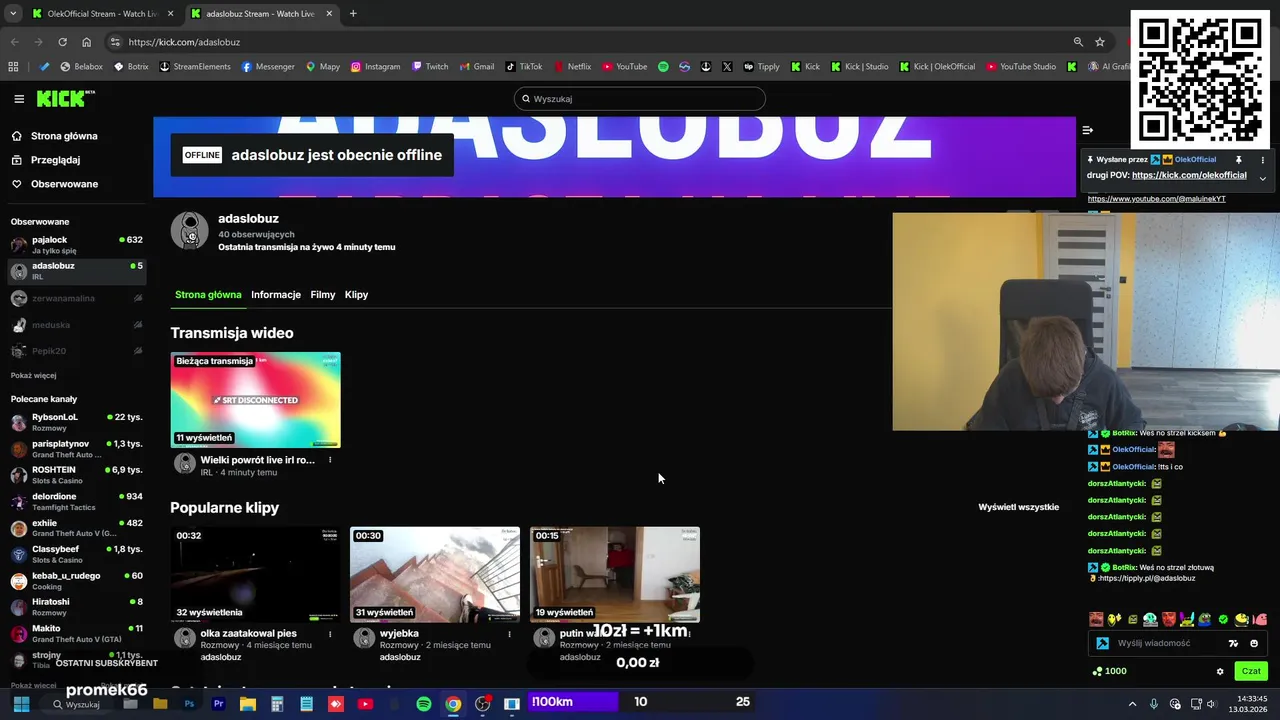Click the Kick logo
Viewport: 1280px width, 720px height.
pyautogui.click(x=66, y=98)
